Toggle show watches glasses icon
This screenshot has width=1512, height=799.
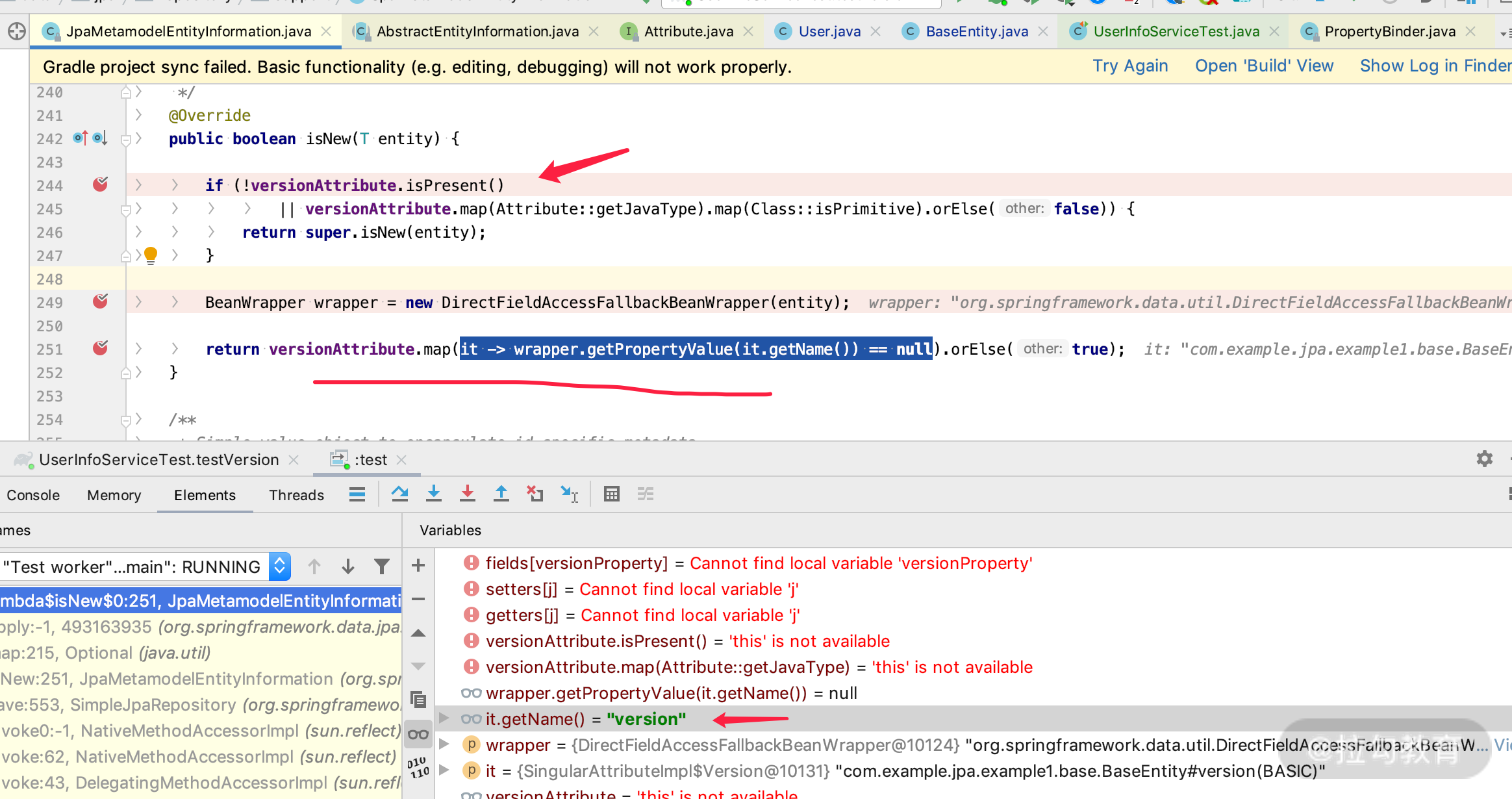coord(419,735)
